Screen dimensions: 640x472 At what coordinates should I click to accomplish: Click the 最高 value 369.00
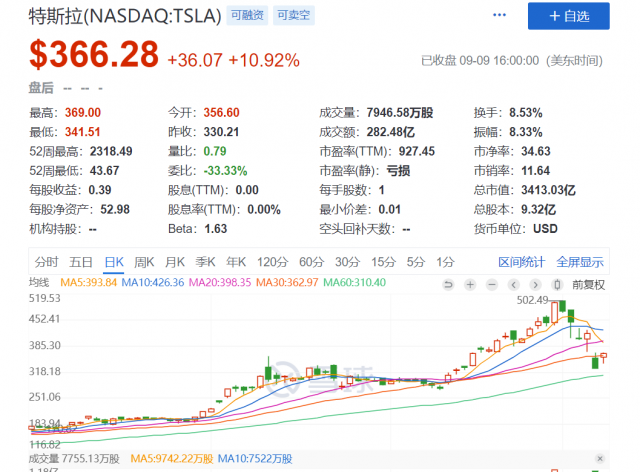[x=82, y=113]
